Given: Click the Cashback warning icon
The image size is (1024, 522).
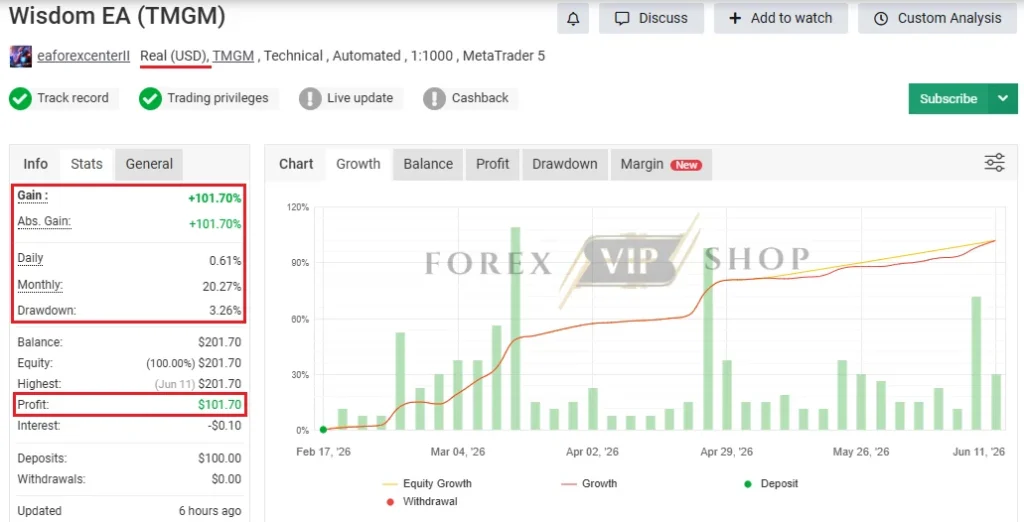Looking at the screenshot, I should click(x=434, y=99).
